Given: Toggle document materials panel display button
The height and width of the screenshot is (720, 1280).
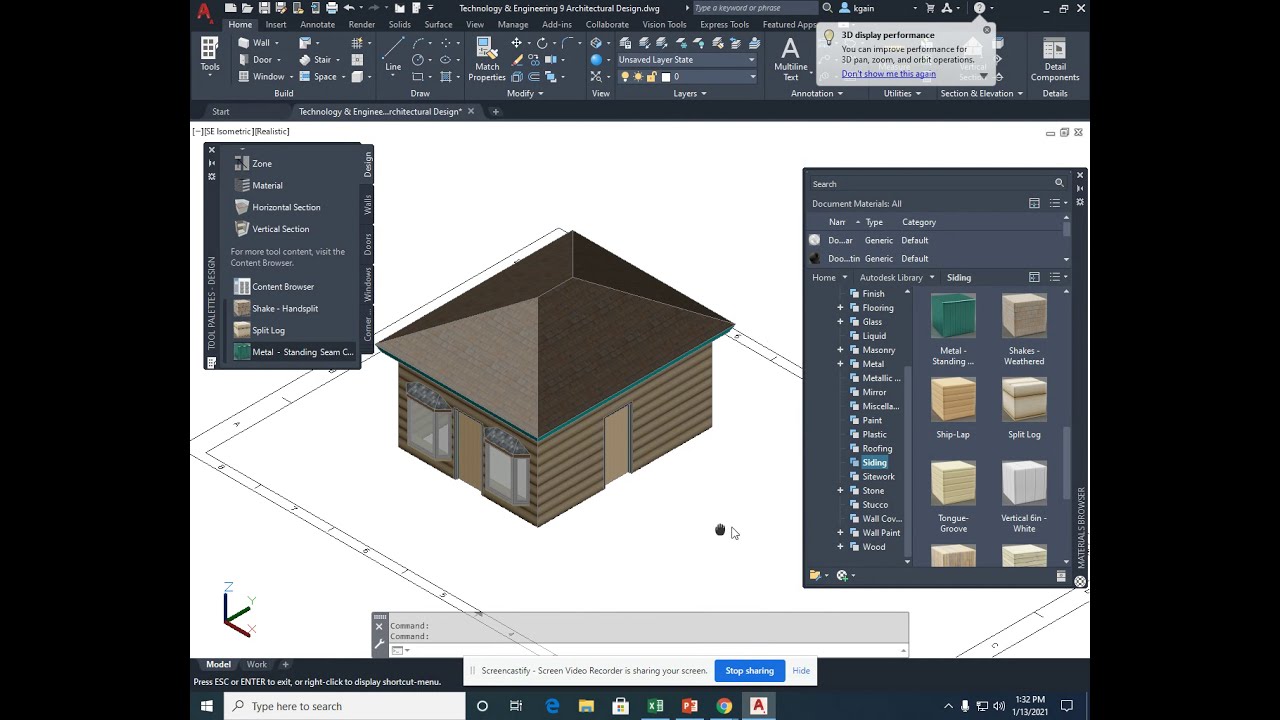Looking at the screenshot, I should (1034, 203).
